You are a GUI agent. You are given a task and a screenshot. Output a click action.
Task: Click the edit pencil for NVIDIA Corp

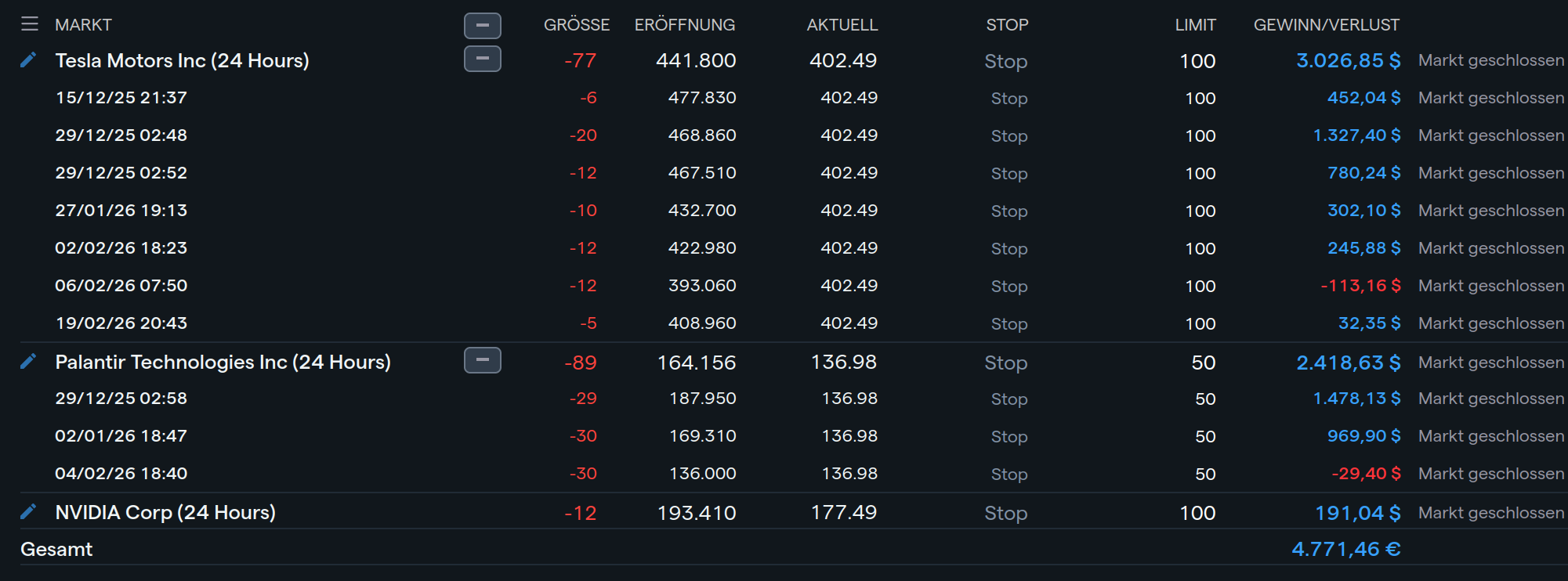point(28,512)
